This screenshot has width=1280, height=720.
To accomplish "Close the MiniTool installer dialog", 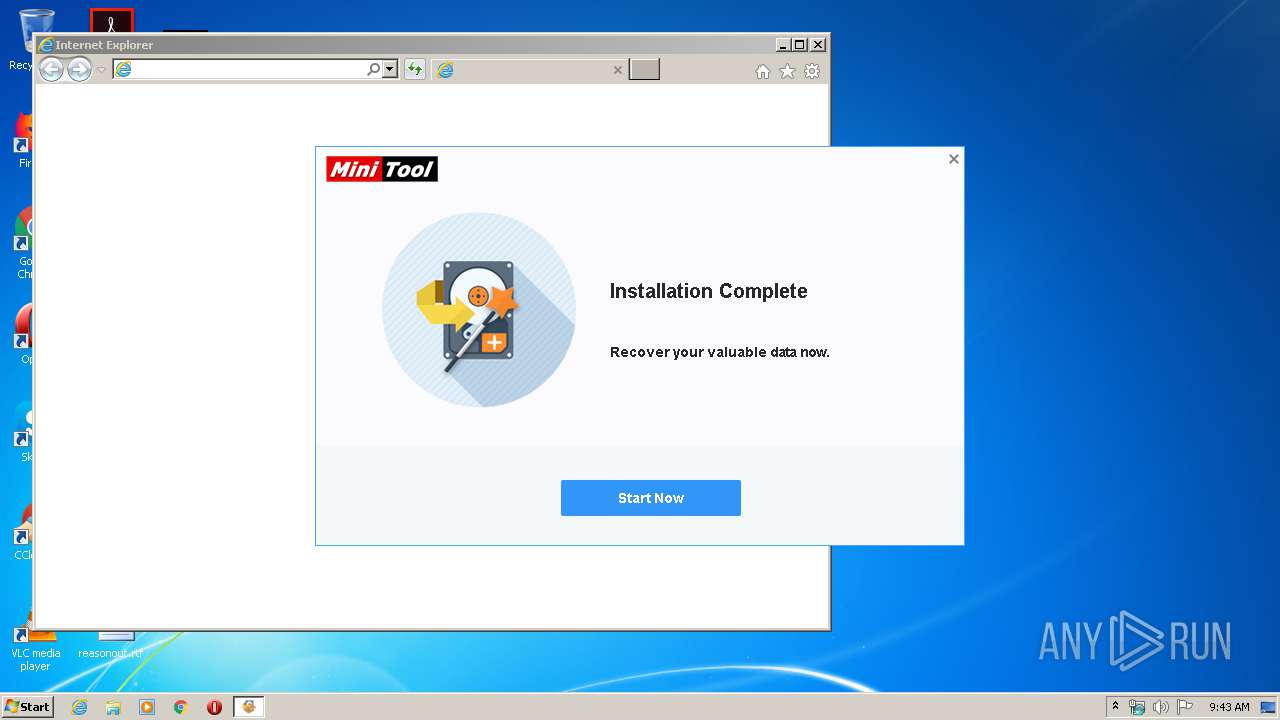I will point(954,159).
